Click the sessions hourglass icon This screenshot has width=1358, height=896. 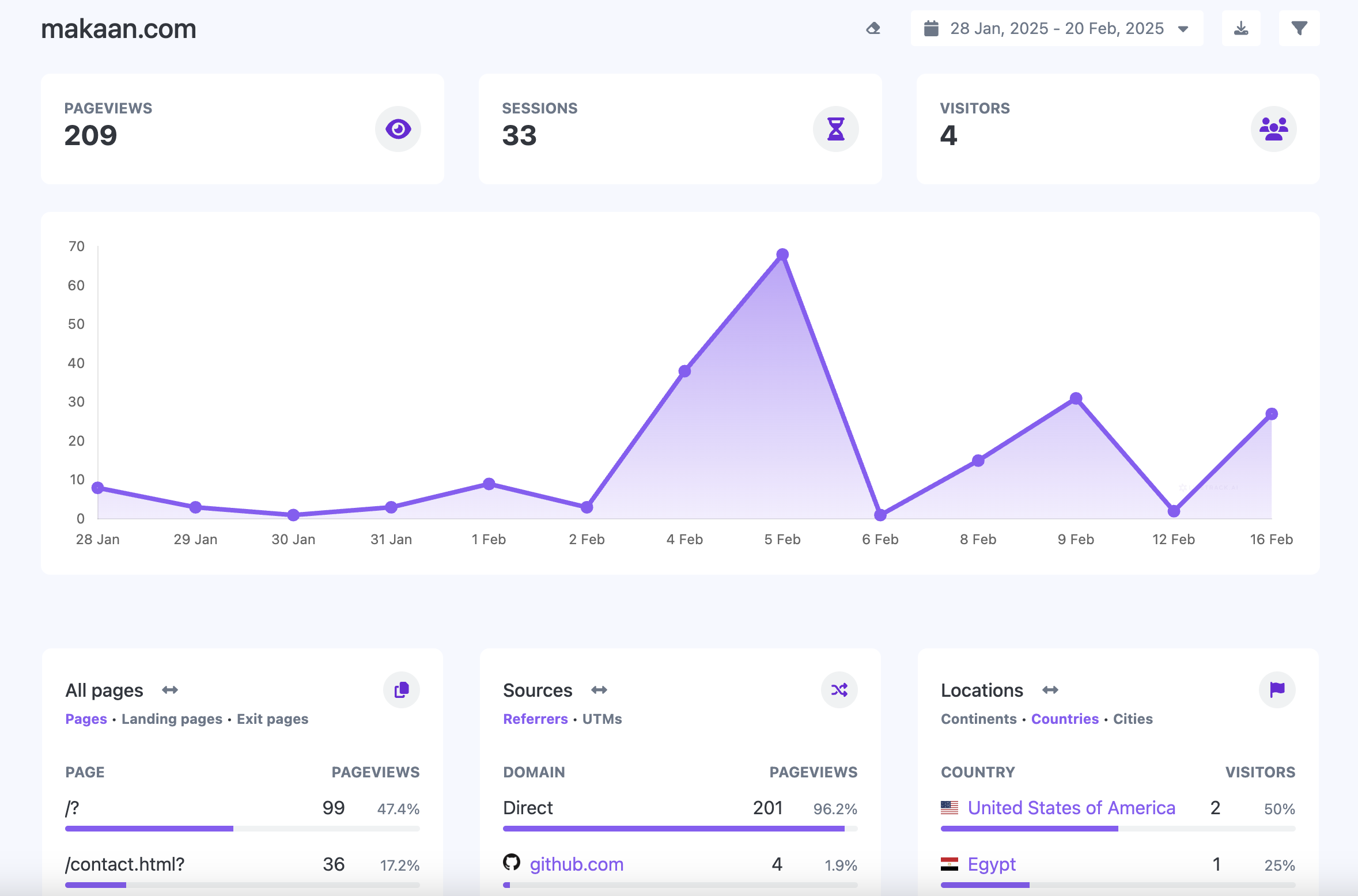(x=835, y=129)
